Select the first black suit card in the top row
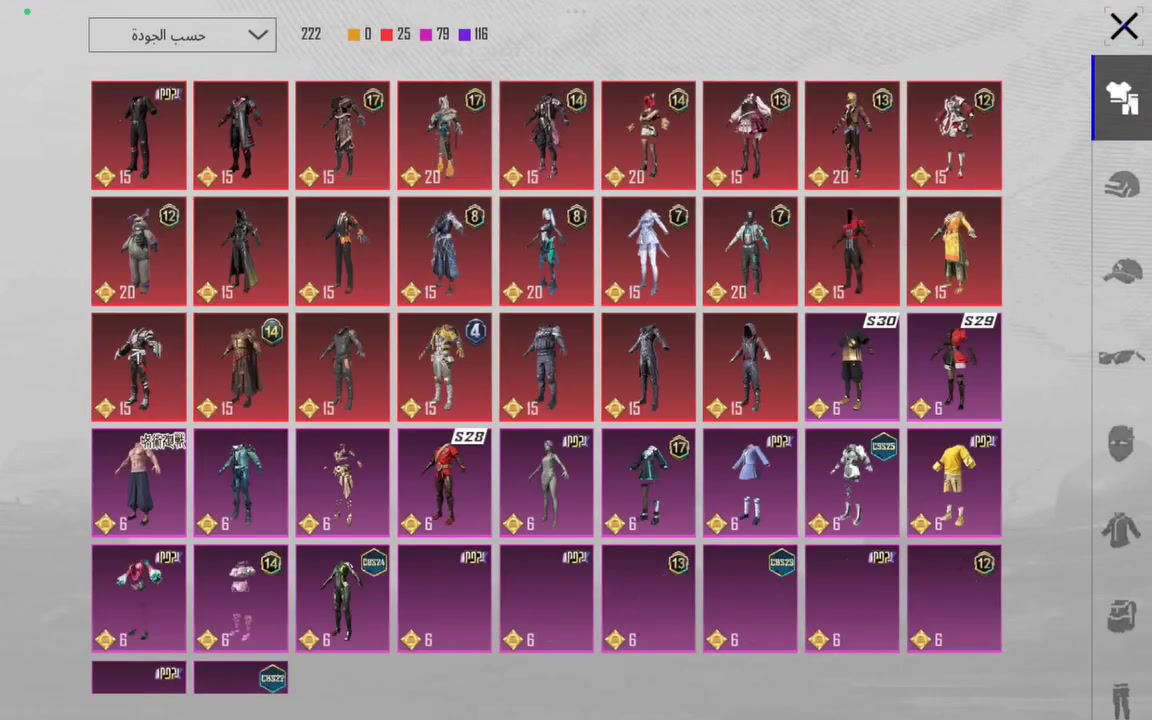 139,135
